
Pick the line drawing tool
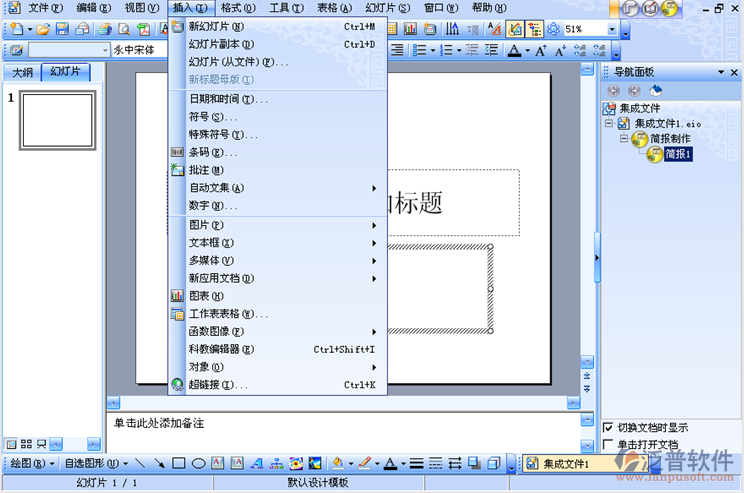pos(137,463)
